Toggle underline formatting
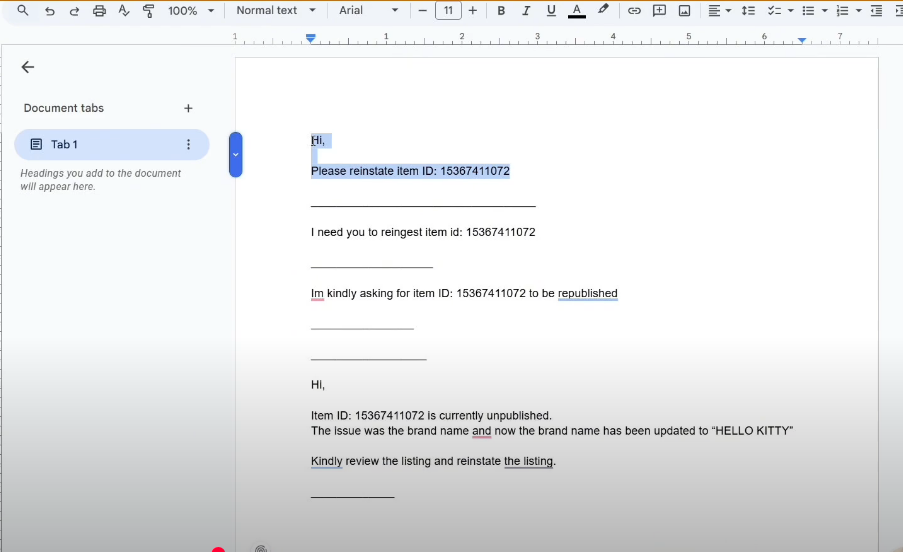Image resolution: width=903 pixels, height=552 pixels. [x=551, y=11]
